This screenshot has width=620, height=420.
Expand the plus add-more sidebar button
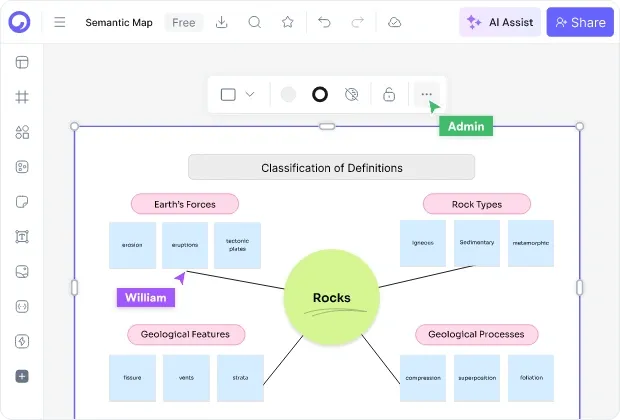coord(22,376)
